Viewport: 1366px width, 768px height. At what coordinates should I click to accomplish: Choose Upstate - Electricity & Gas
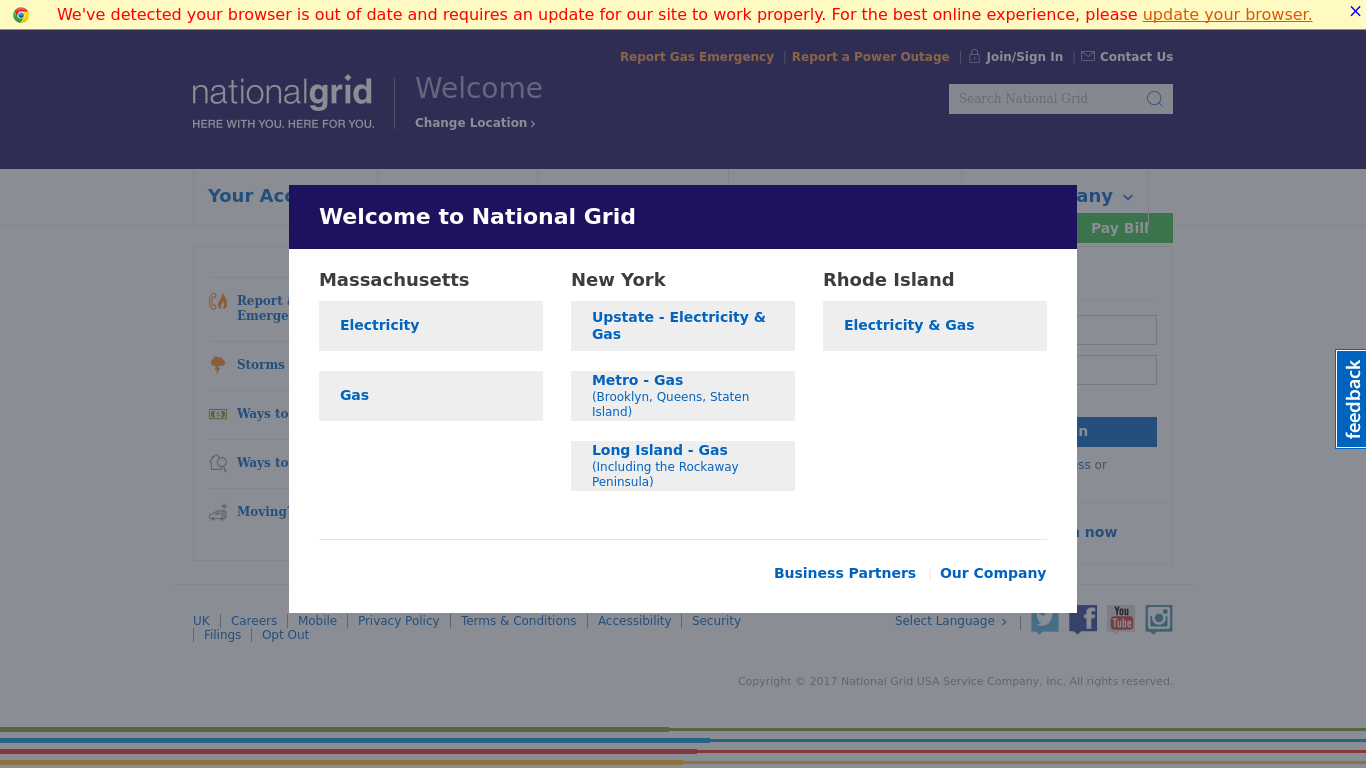click(x=683, y=326)
